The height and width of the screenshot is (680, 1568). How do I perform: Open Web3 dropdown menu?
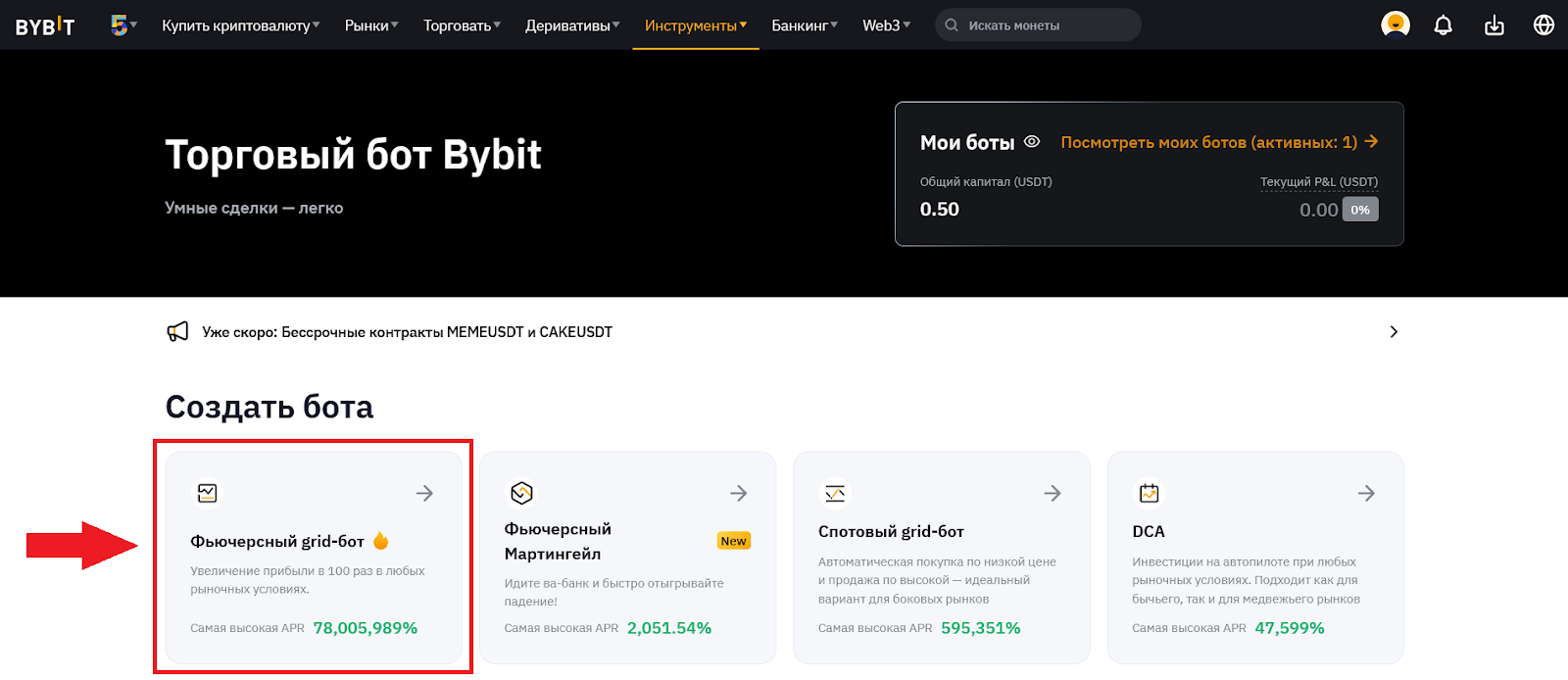(886, 25)
